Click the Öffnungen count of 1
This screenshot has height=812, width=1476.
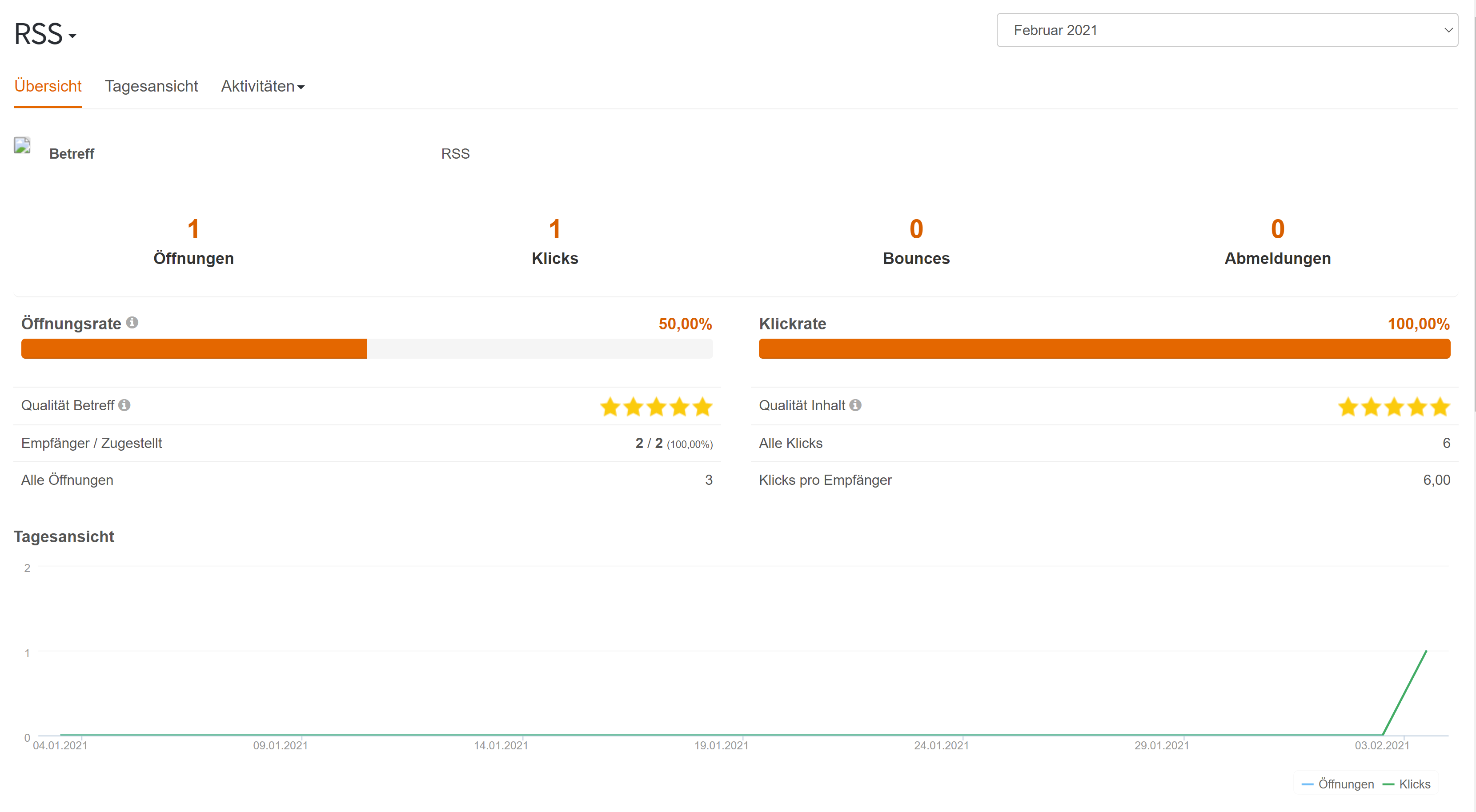pyautogui.click(x=193, y=229)
